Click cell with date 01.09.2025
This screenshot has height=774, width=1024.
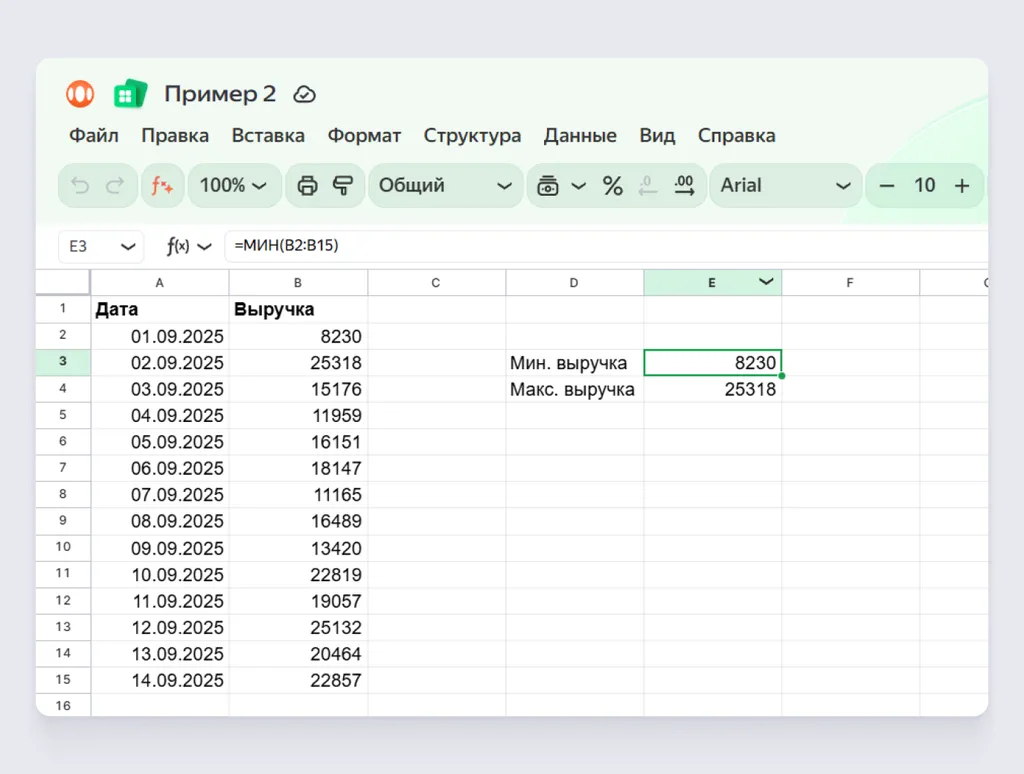[x=160, y=336]
